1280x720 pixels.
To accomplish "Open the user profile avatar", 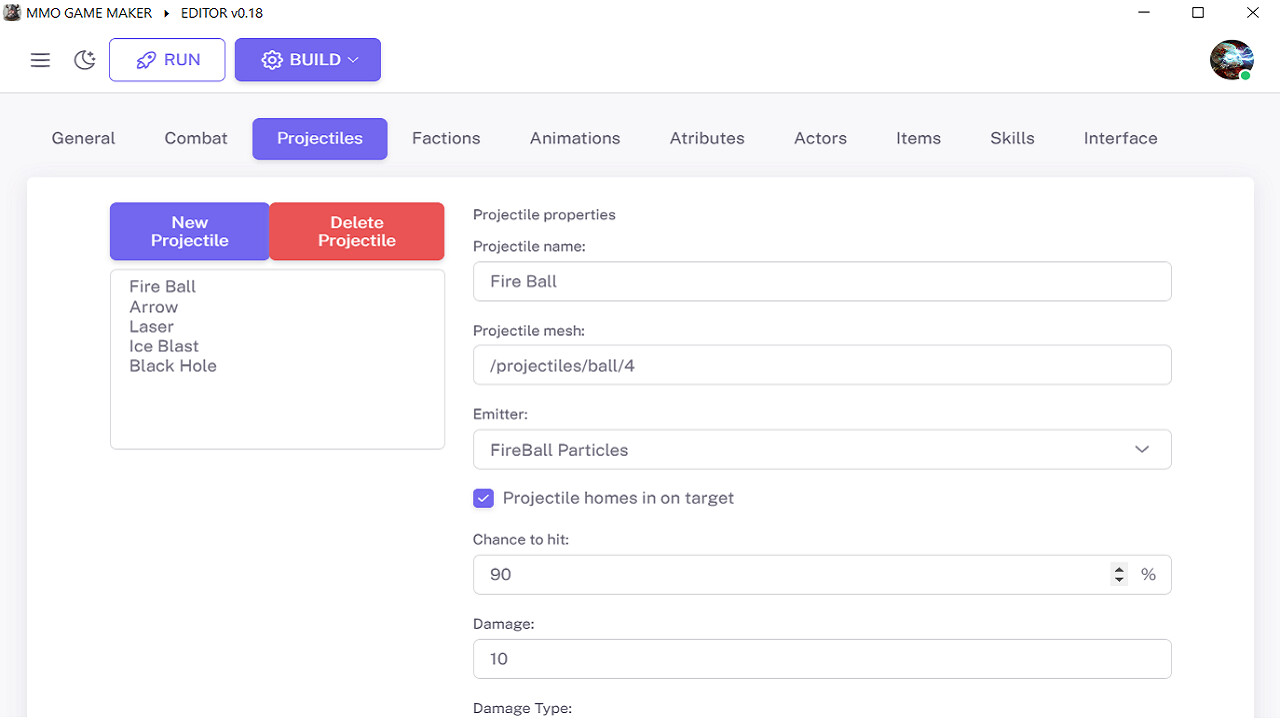I will pyautogui.click(x=1231, y=59).
